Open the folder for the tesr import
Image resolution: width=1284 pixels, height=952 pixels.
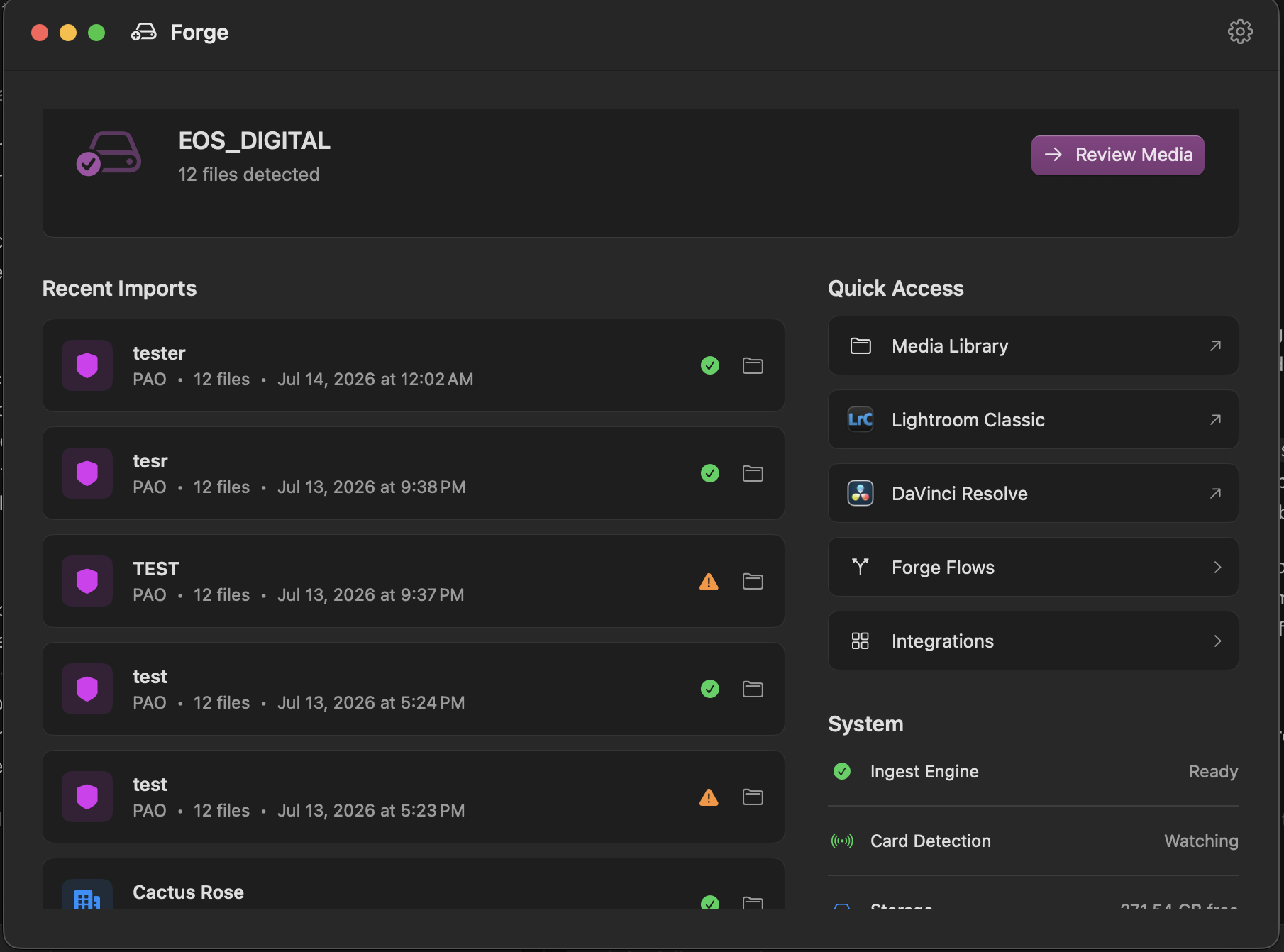[x=753, y=473]
